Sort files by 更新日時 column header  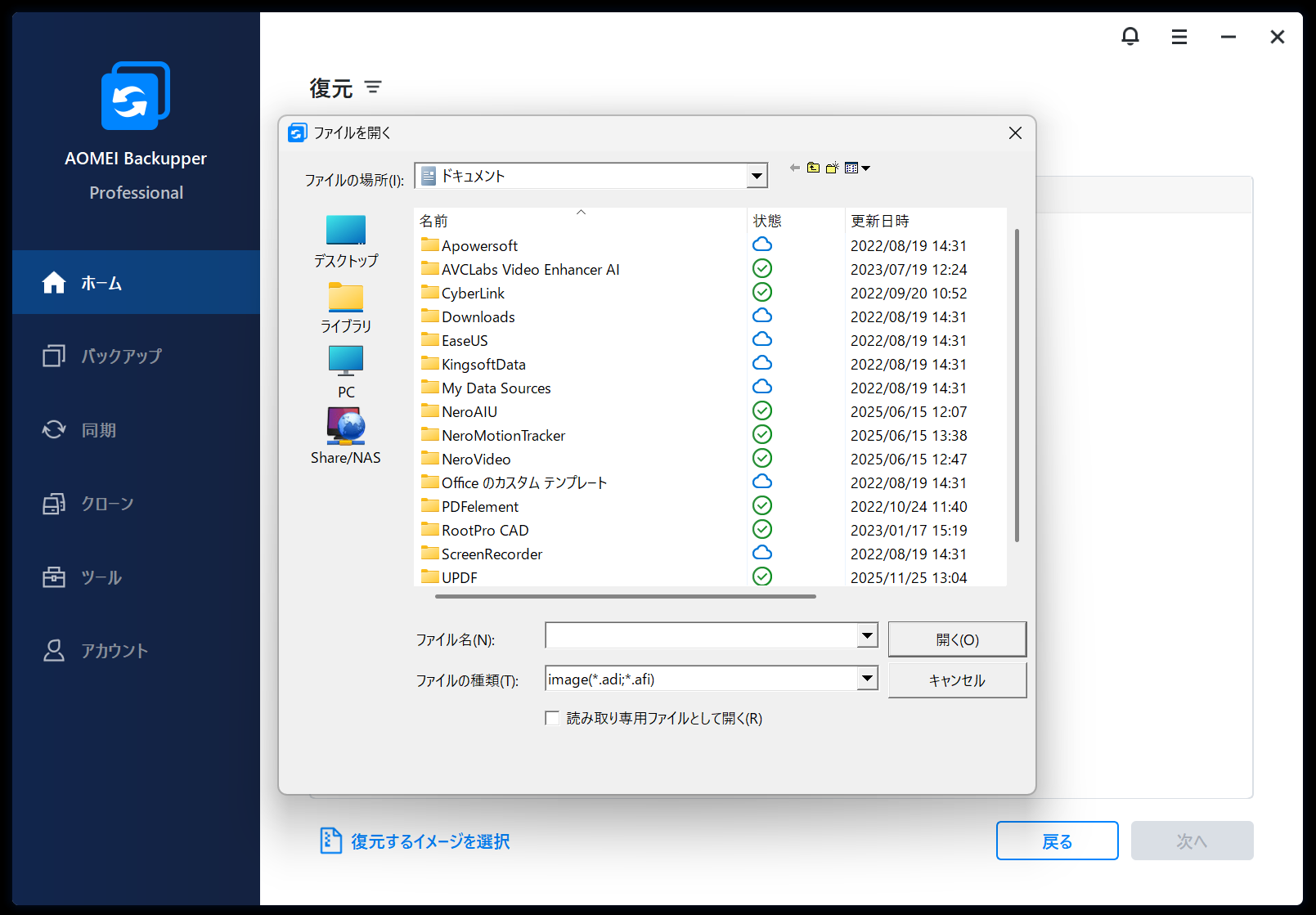point(880,221)
